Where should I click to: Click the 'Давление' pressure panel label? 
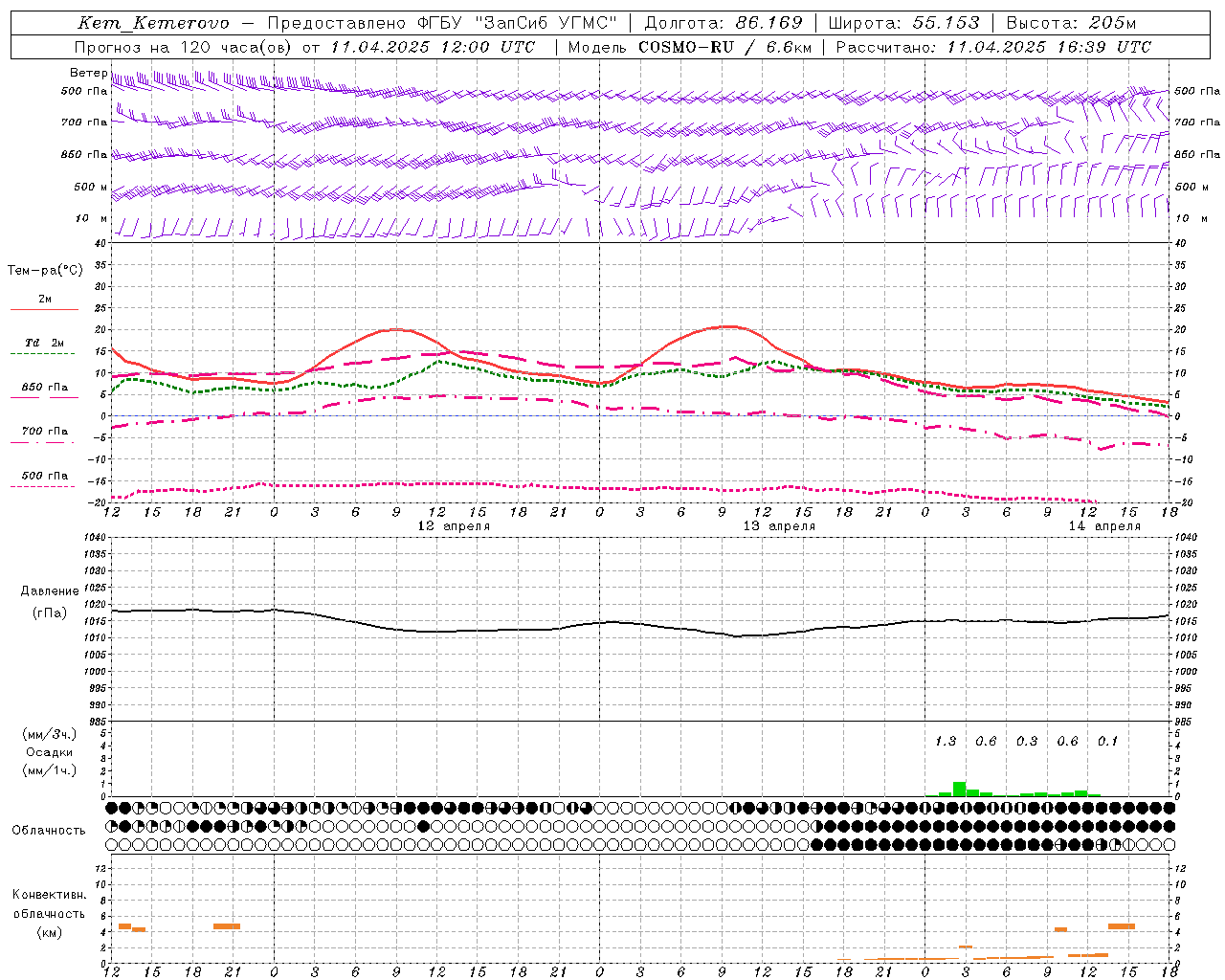pyautogui.click(x=50, y=591)
